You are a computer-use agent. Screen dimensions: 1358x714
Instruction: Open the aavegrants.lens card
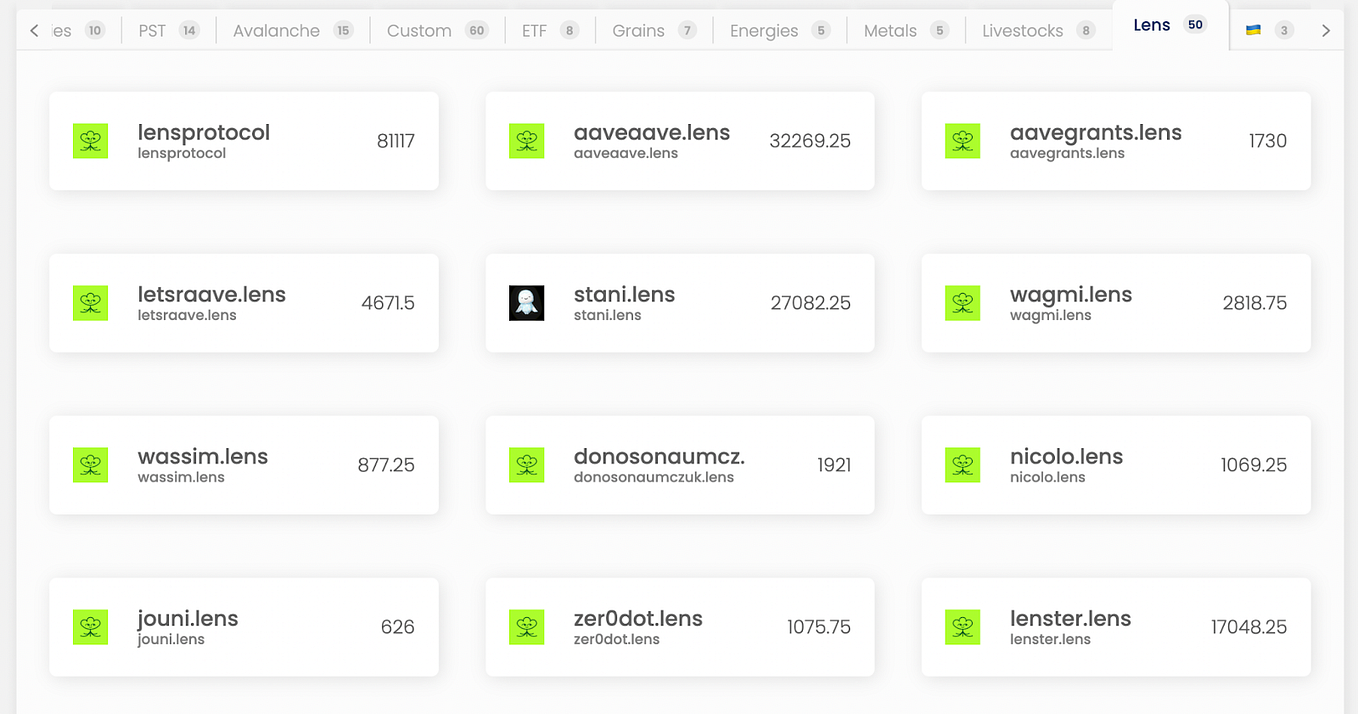[1115, 141]
